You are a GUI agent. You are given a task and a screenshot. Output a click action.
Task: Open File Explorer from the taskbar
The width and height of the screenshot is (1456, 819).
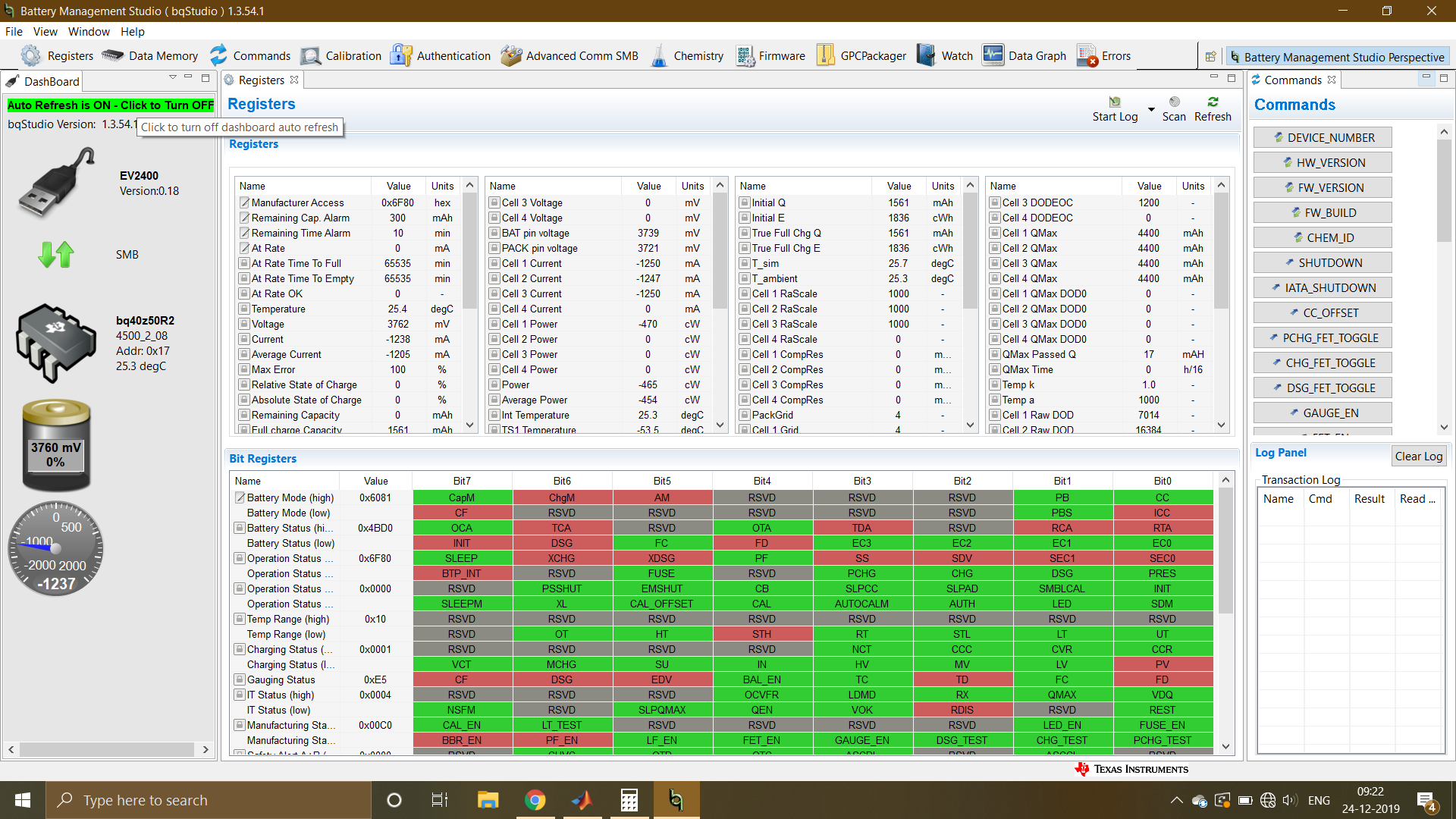[x=488, y=800]
